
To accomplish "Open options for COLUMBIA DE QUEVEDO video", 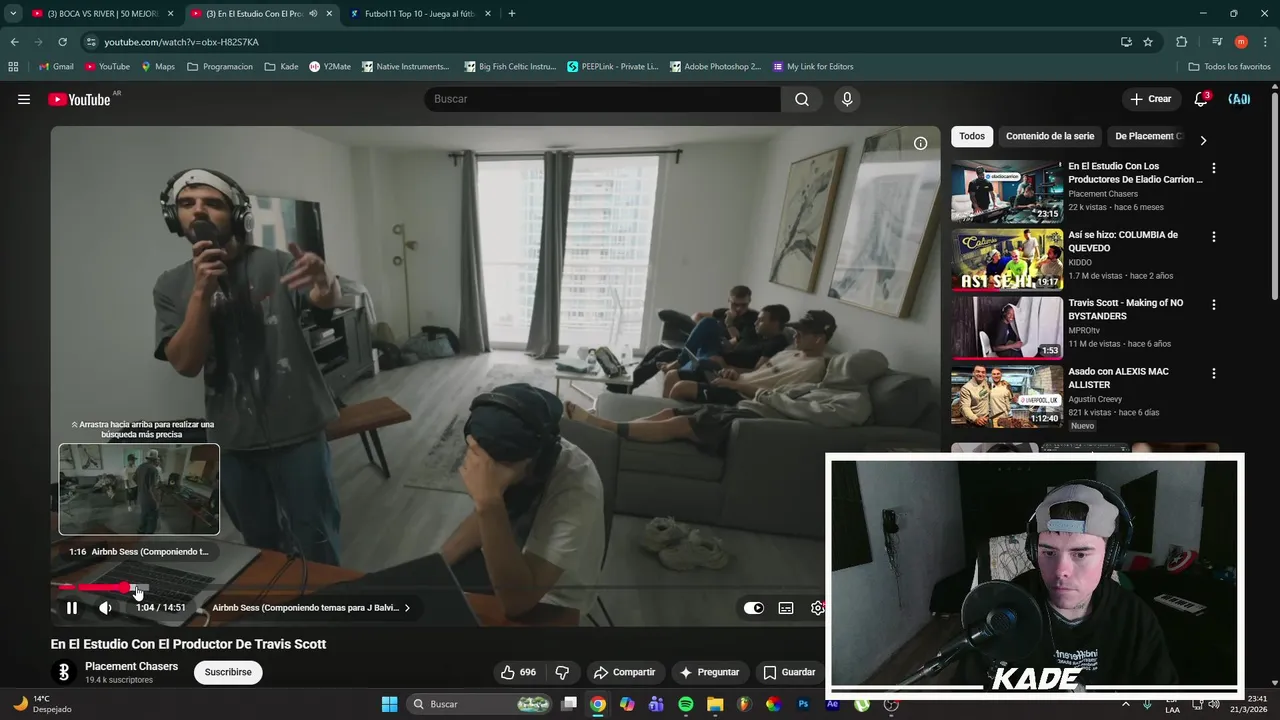I will (1214, 237).
